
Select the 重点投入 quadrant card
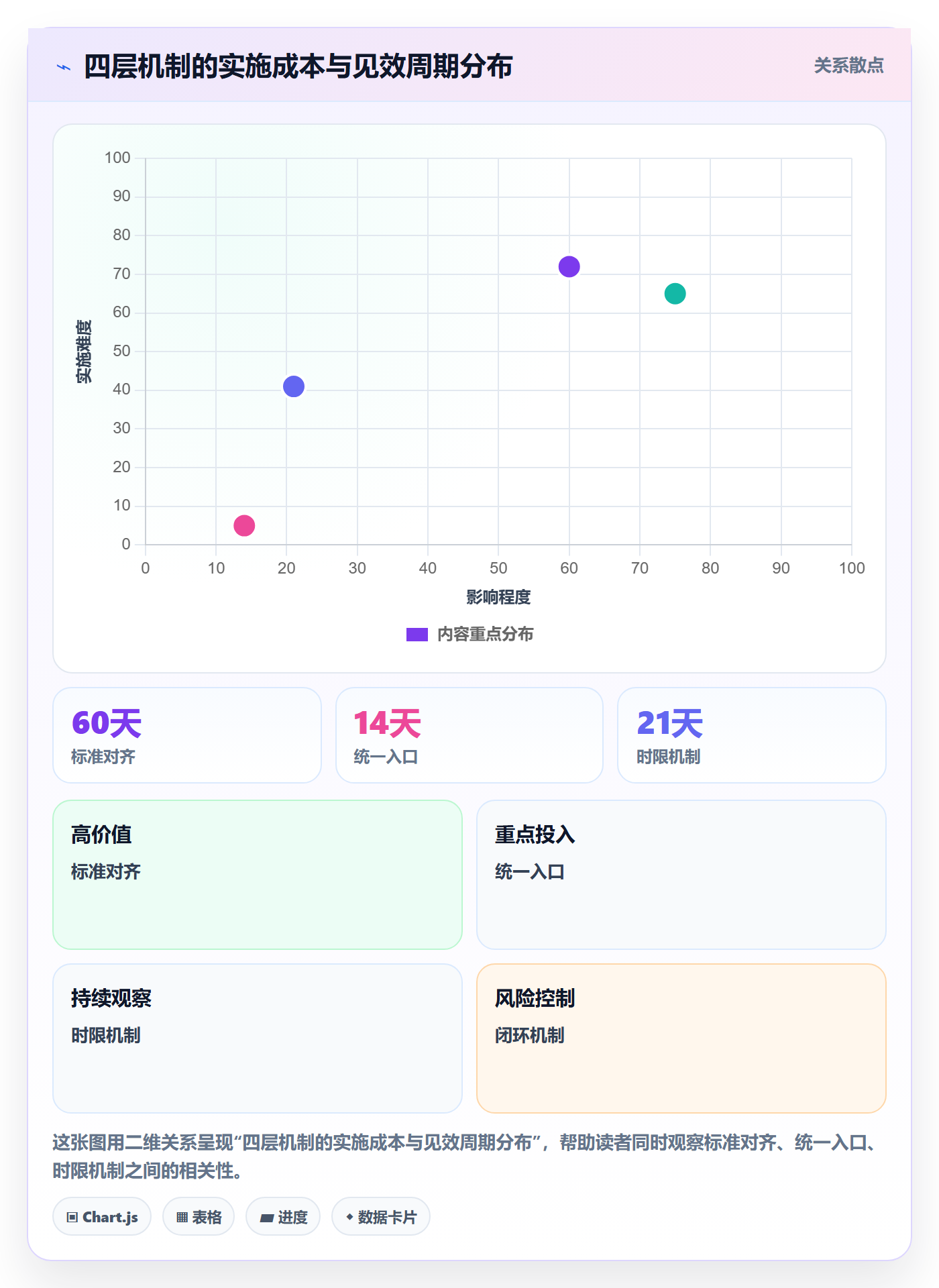pos(681,875)
